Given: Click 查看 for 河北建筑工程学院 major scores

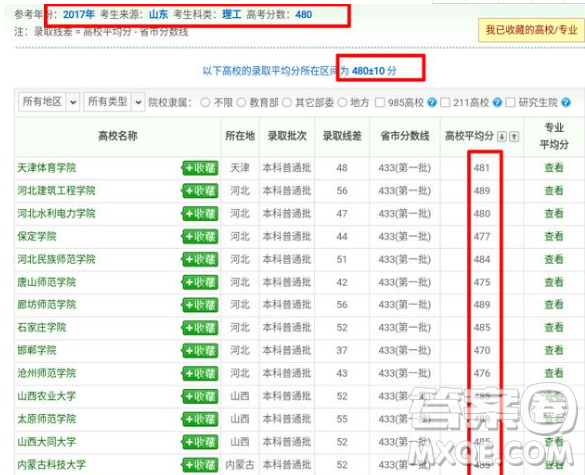Looking at the screenshot, I should click(x=554, y=191).
